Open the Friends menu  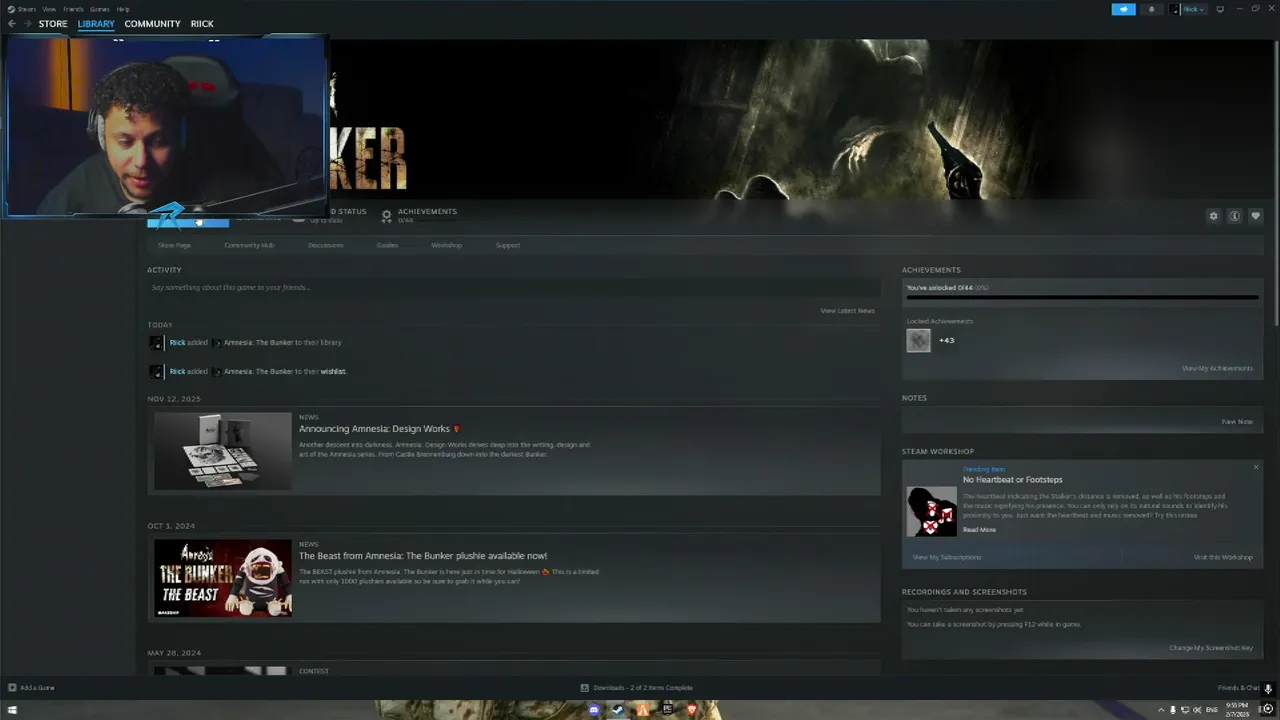pyautogui.click(x=73, y=9)
